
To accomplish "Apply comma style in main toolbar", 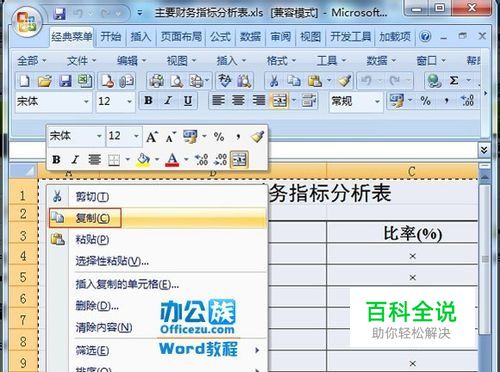I will tap(446, 101).
